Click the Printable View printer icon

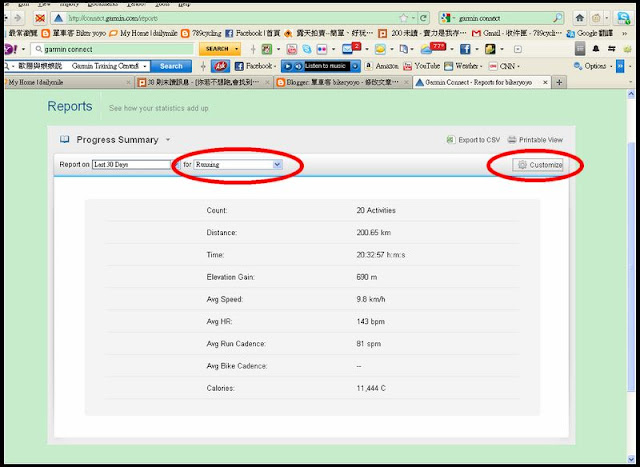point(512,140)
